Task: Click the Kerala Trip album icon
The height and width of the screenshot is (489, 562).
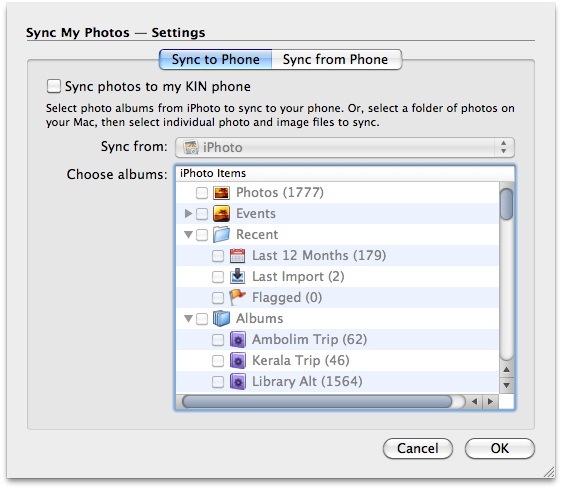Action: click(237, 360)
